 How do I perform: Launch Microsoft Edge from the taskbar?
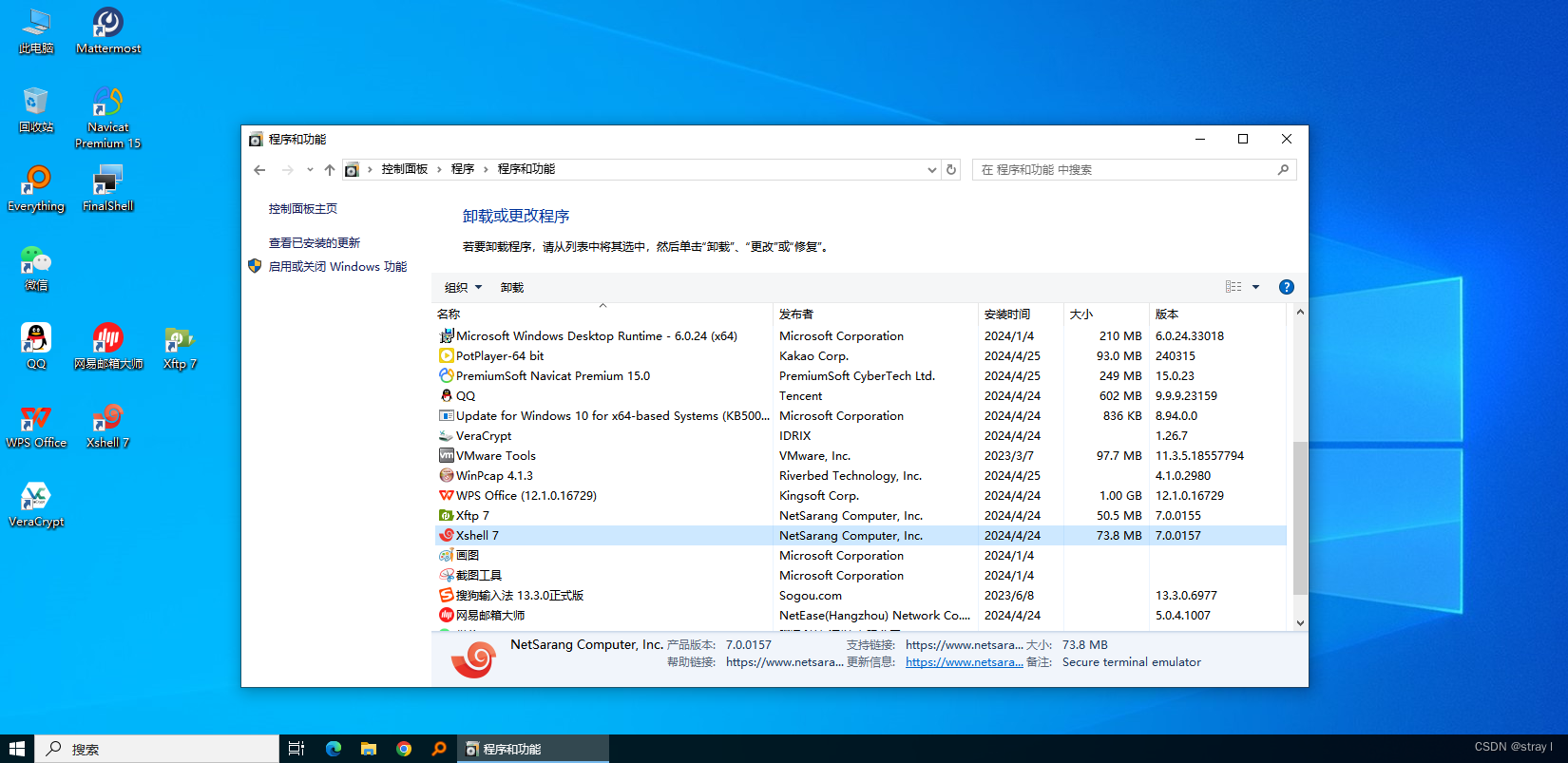point(334,749)
